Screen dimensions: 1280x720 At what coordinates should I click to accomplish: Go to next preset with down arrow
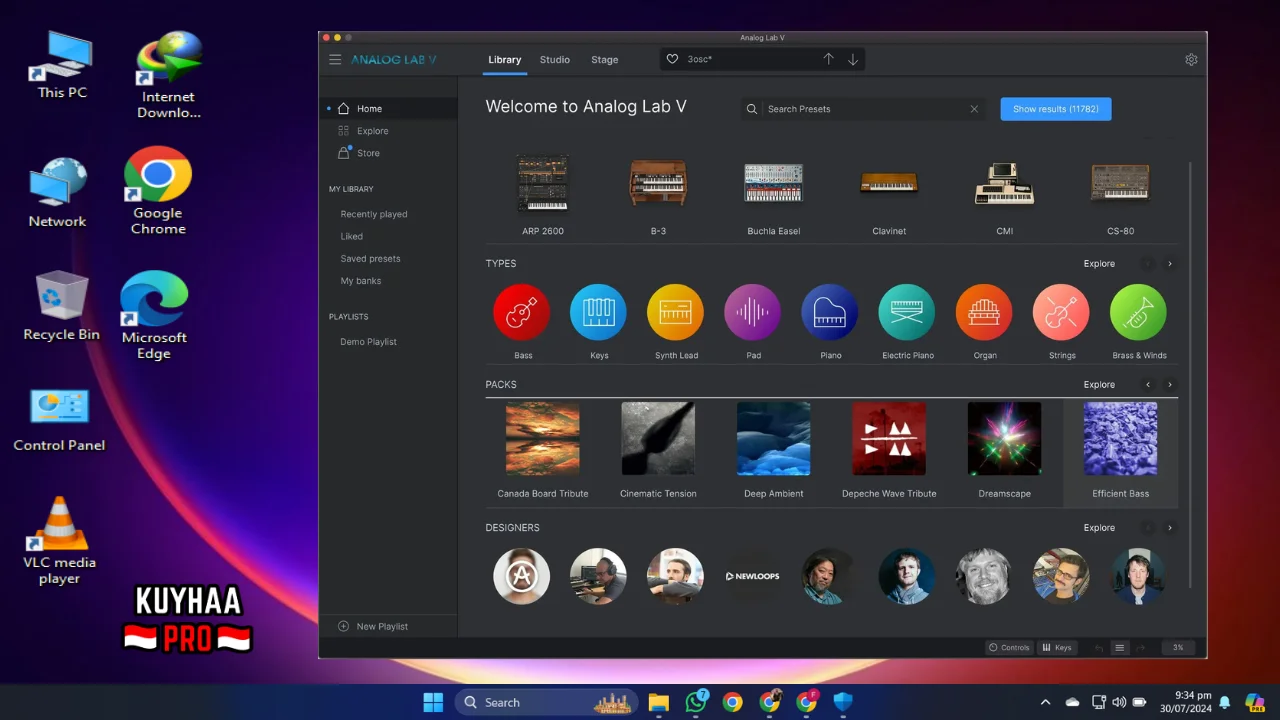853,60
